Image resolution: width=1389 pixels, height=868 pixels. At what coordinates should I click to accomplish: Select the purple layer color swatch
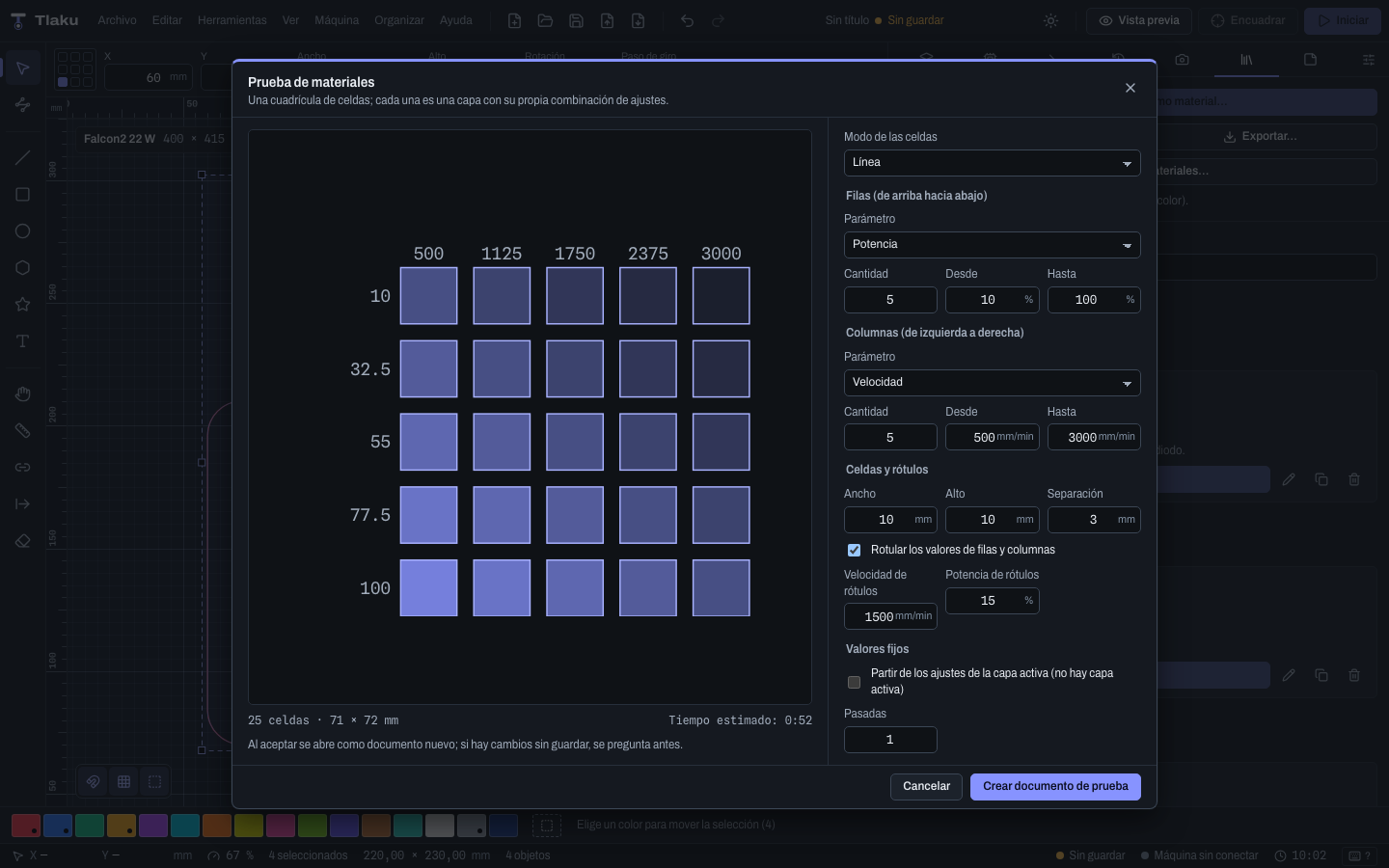coord(153,826)
